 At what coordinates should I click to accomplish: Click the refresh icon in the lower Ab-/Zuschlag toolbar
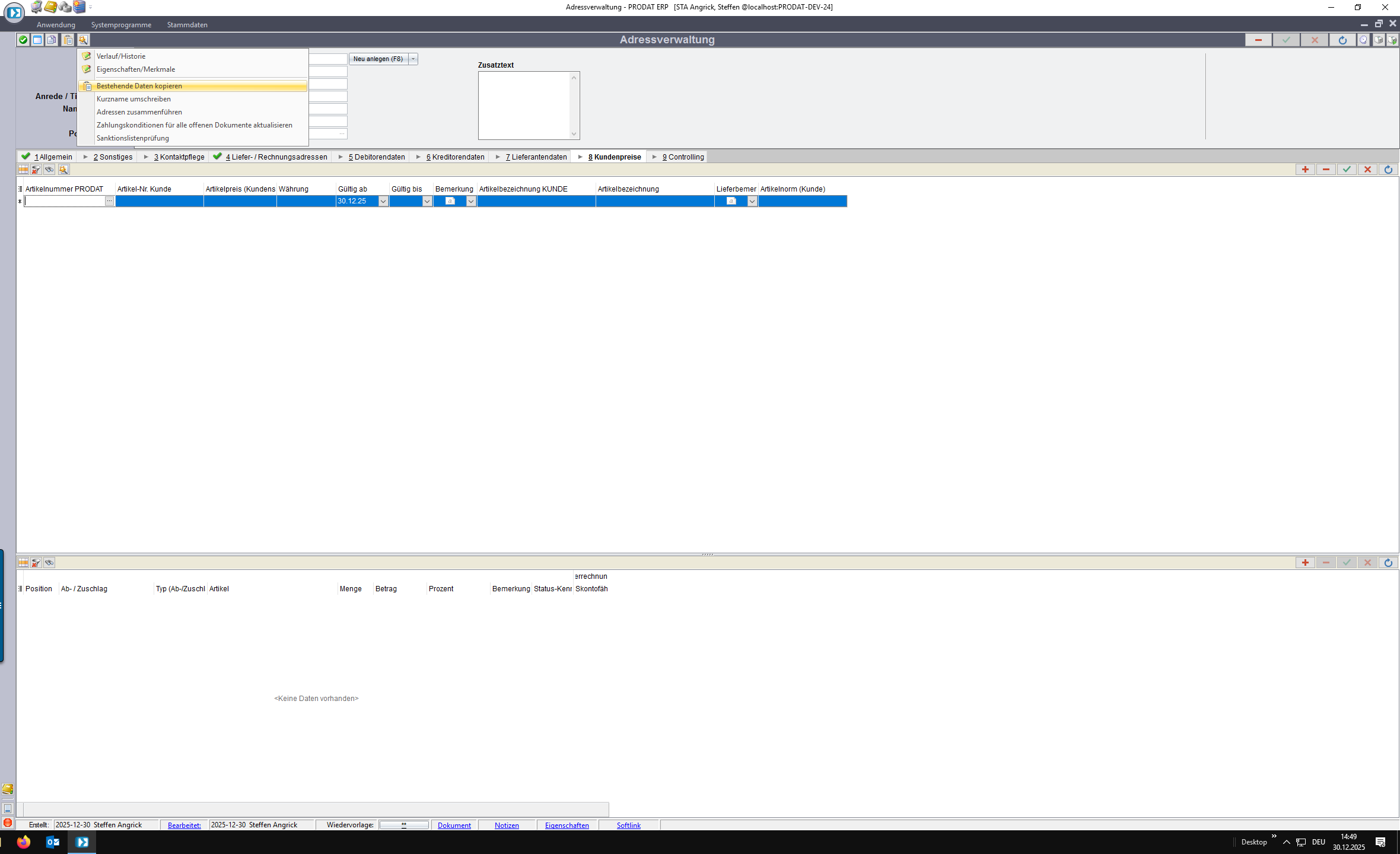click(x=1388, y=563)
